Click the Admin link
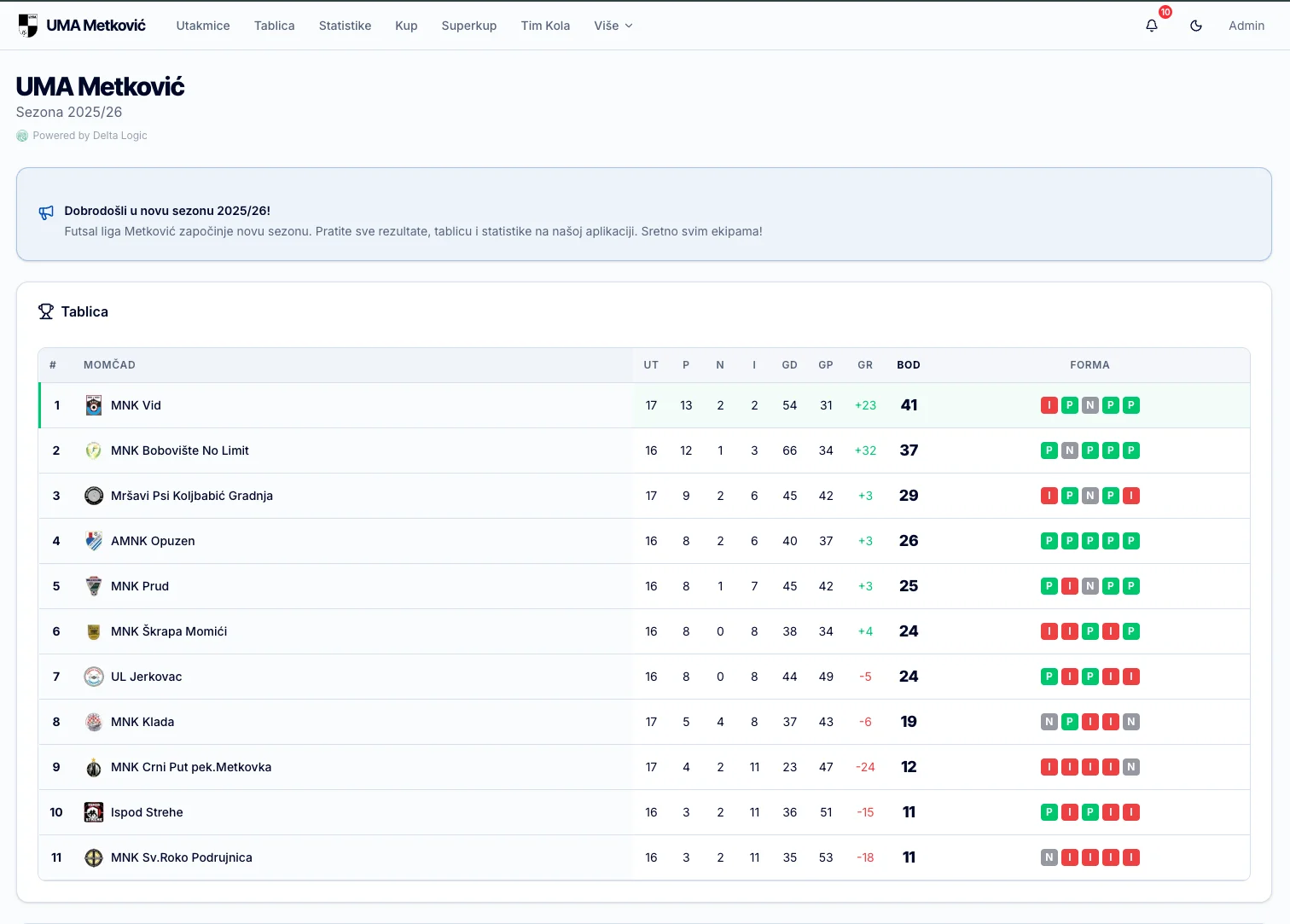Screen dimensions: 1290x924 coord(1246,26)
